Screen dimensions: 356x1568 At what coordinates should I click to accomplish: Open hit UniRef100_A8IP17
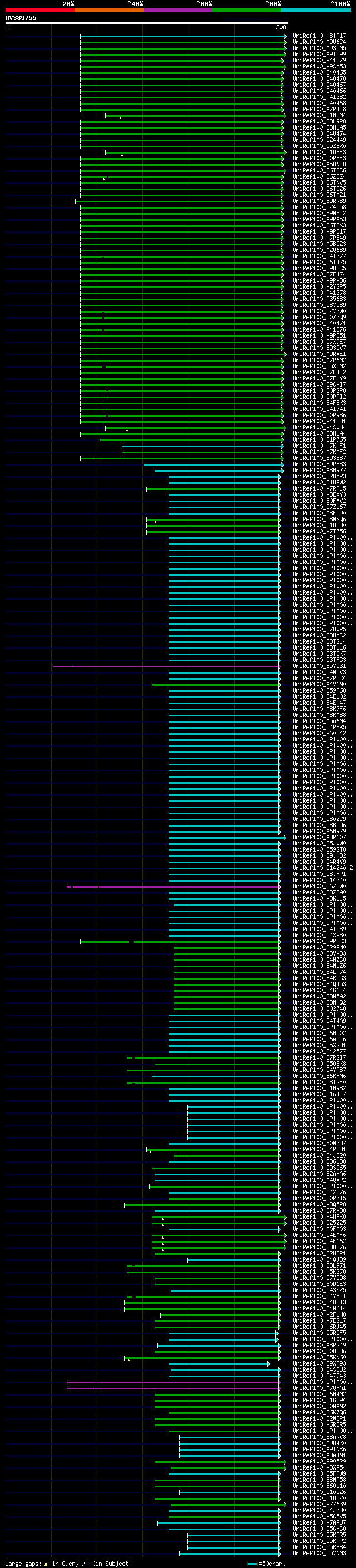[x=319, y=36]
